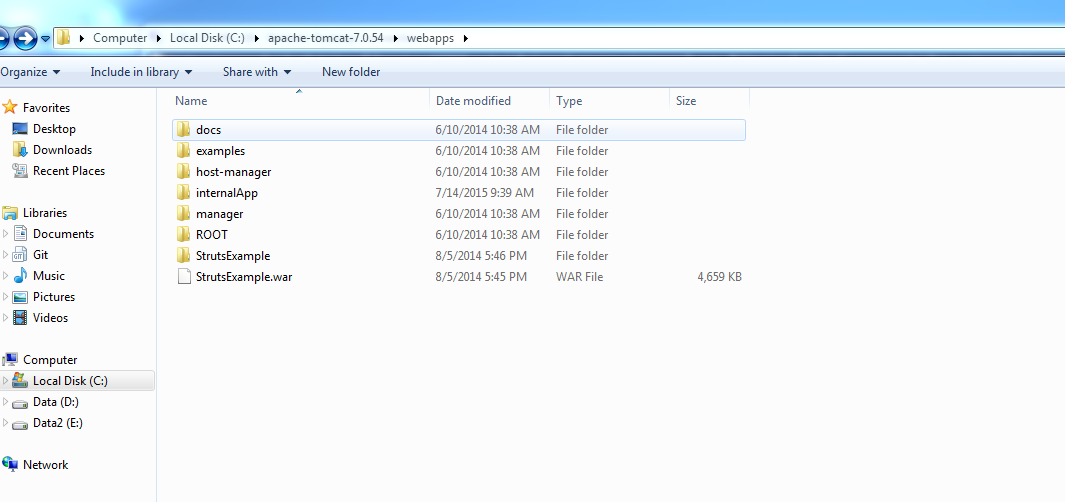Click the 4,659 KB size value
The image size is (1065, 502).
[x=719, y=277]
